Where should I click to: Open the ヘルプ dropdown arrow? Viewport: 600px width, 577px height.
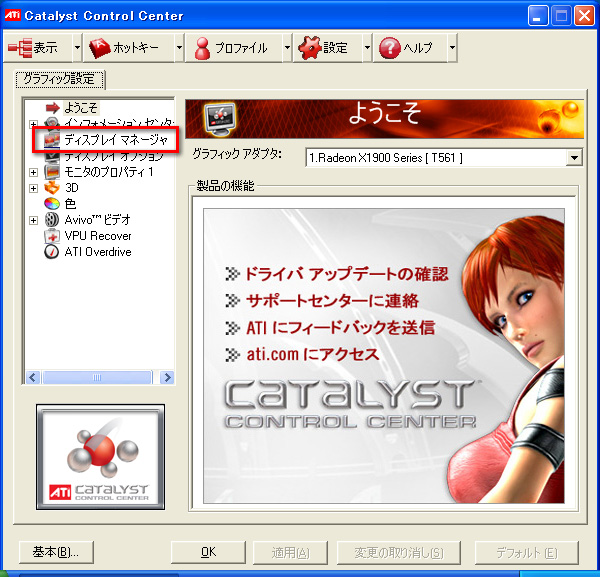452,48
